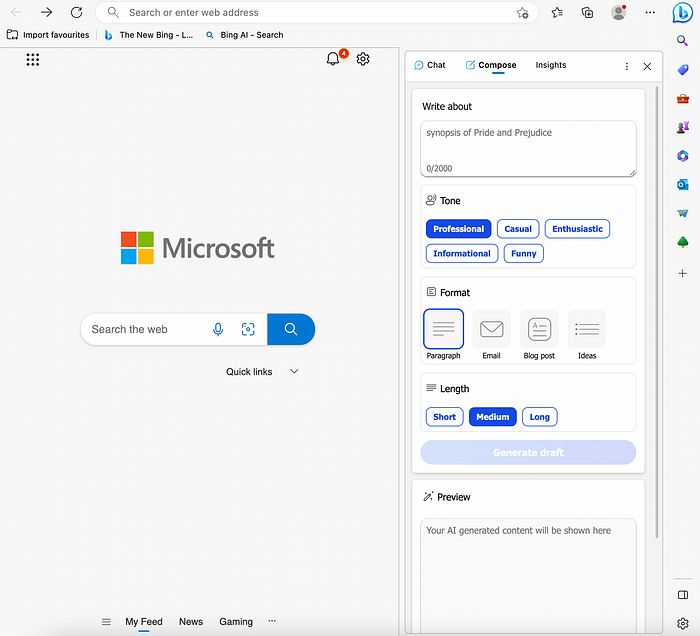Image resolution: width=700 pixels, height=636 pixels.
Task: Click the Generate draft button
Action: (528, 453)
